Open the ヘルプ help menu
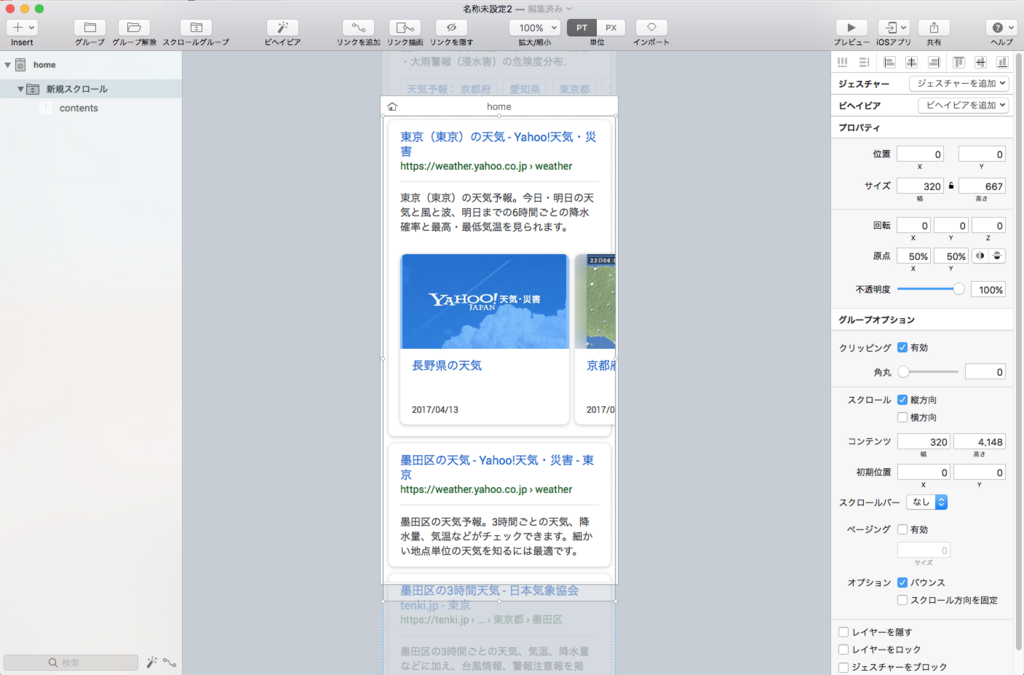 coord(1001,27)
